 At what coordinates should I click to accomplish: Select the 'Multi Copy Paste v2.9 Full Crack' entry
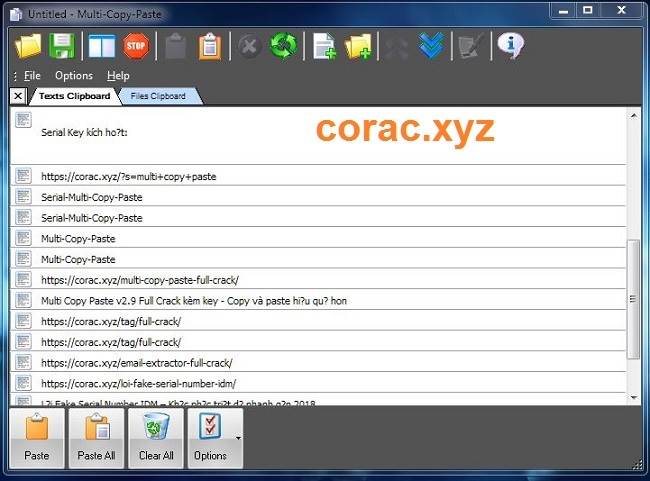pyautogui.click(x=318, y=300)
